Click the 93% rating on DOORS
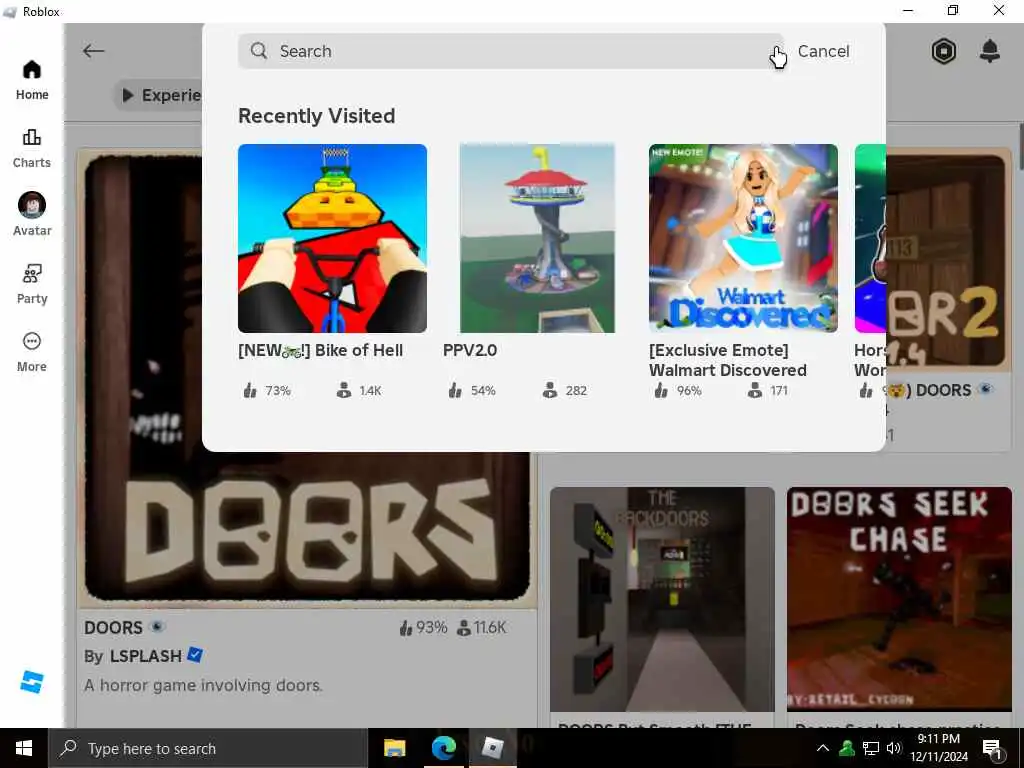Screen dimensions: 1024x768 click(423, 628)
